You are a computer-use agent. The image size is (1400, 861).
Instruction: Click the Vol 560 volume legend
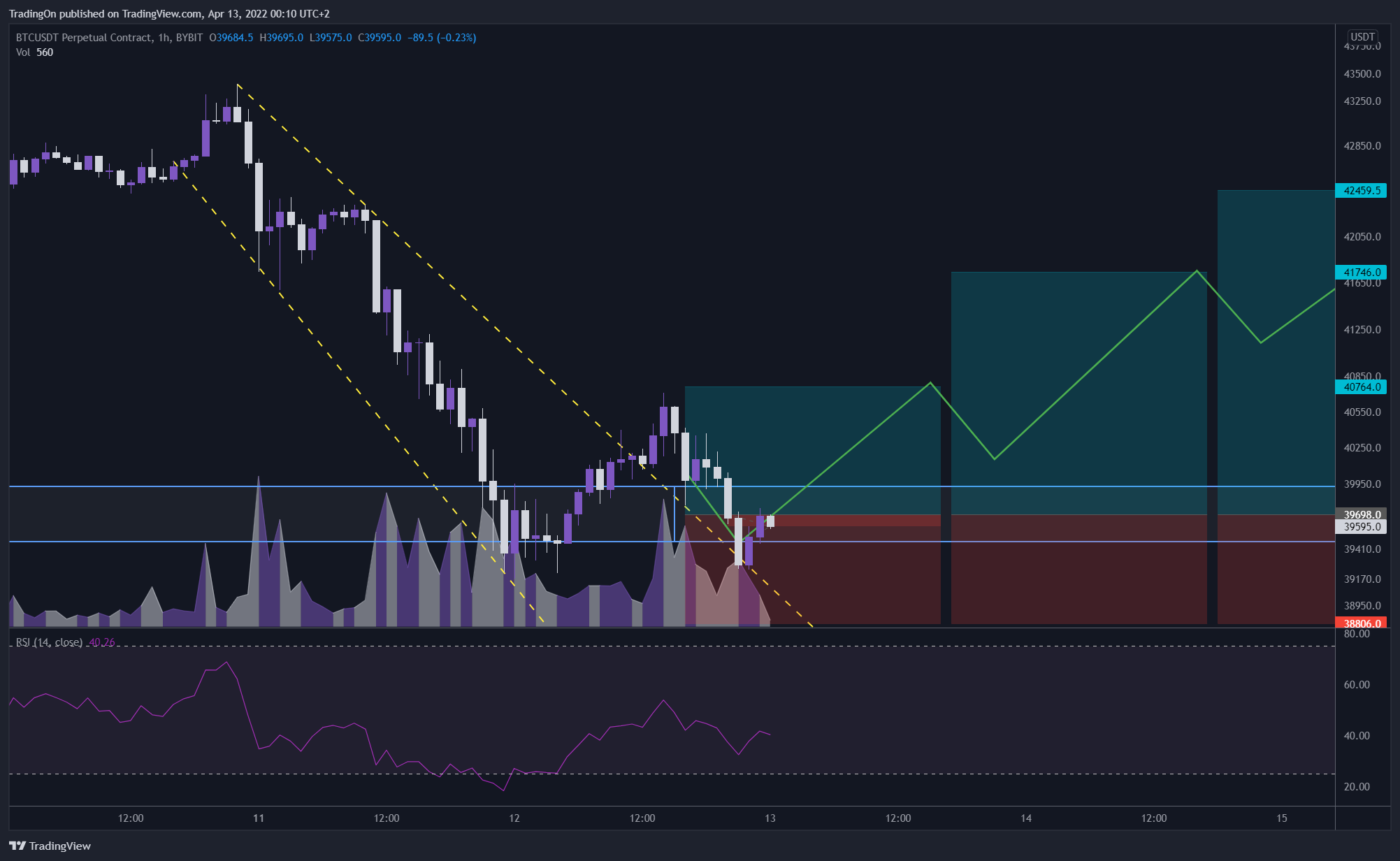[x=34, y=52]
